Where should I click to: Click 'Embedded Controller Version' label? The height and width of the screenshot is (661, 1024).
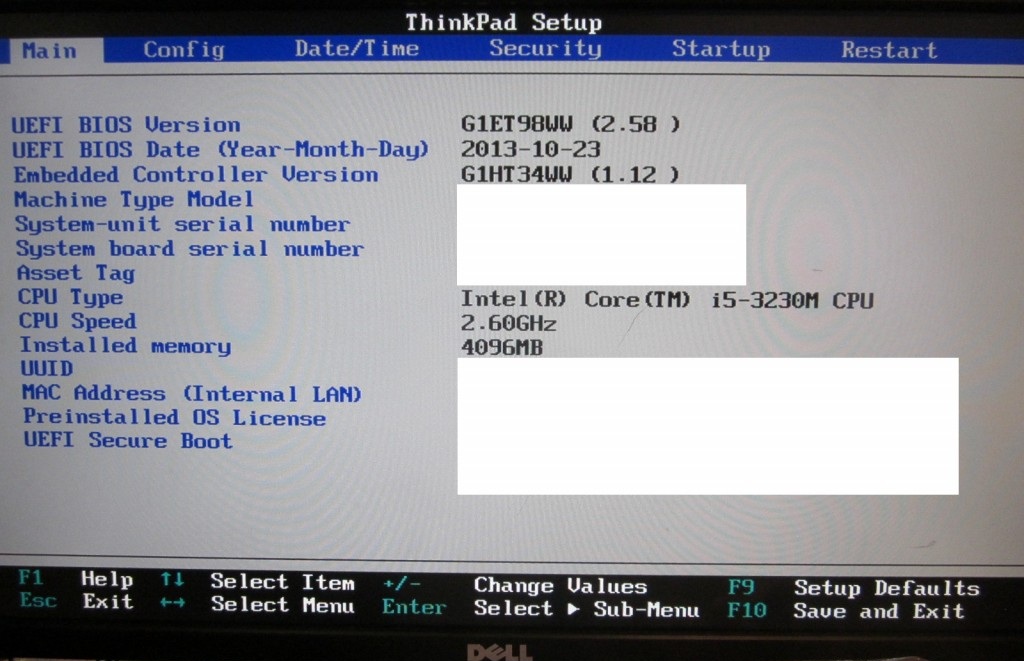[x=196, y=174]
